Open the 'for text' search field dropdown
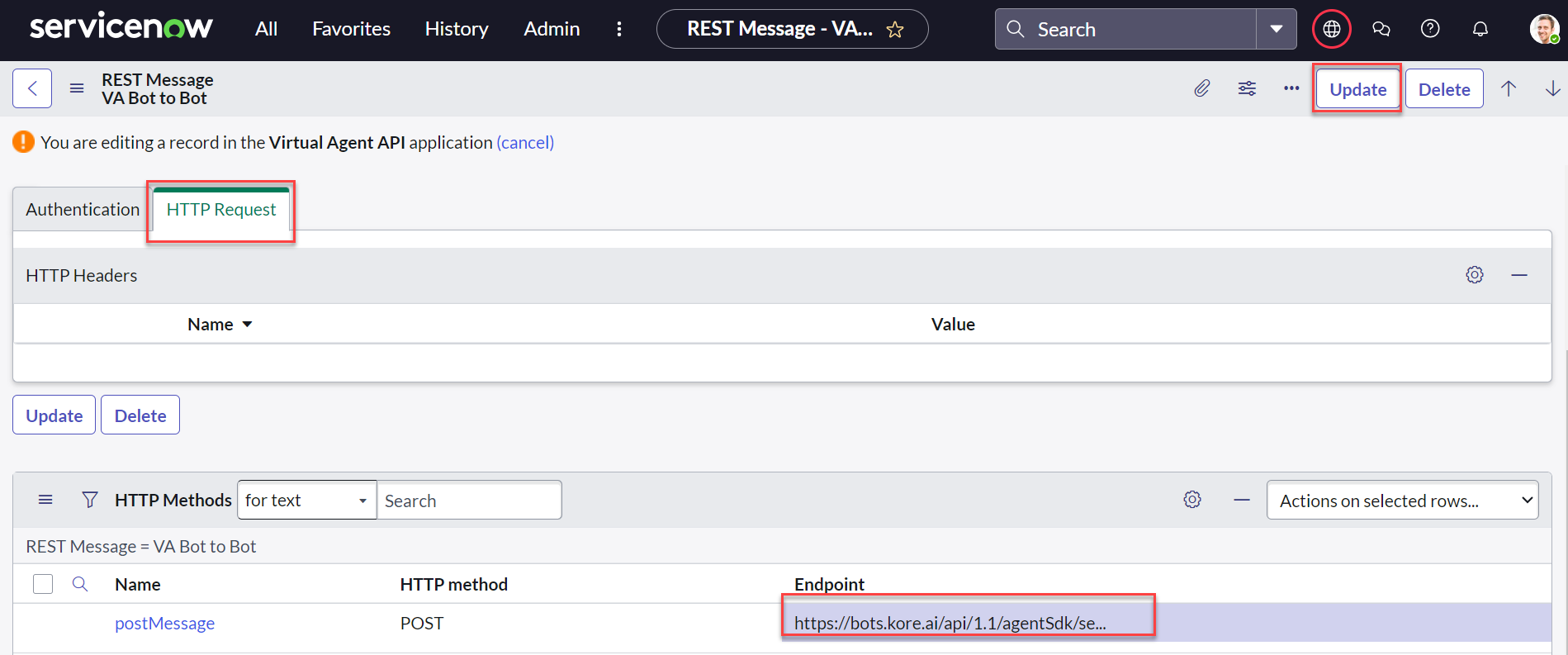1568x655 pixels. tap(306, 501)
